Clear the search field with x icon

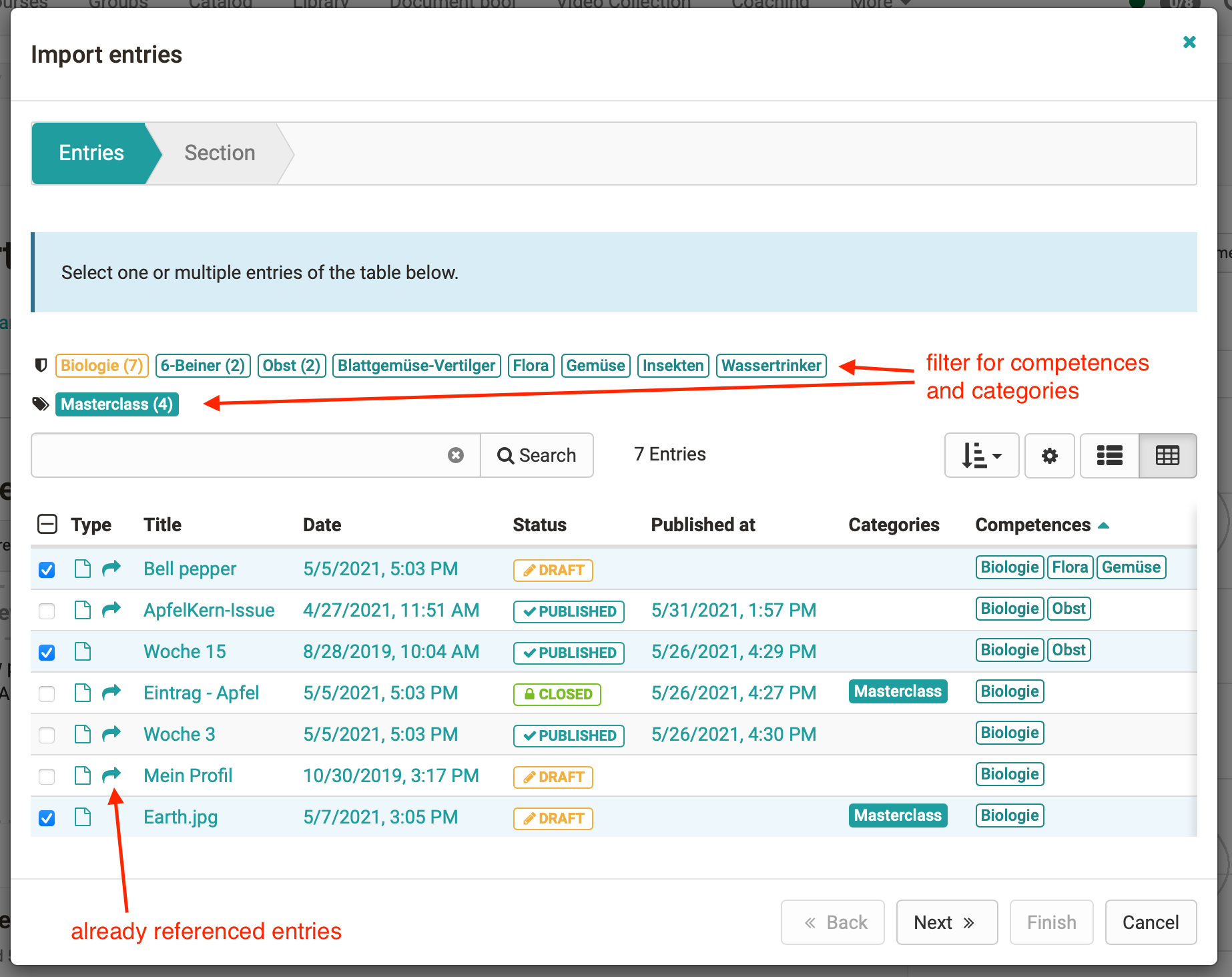pyautogui.click(x=456, y=455)
